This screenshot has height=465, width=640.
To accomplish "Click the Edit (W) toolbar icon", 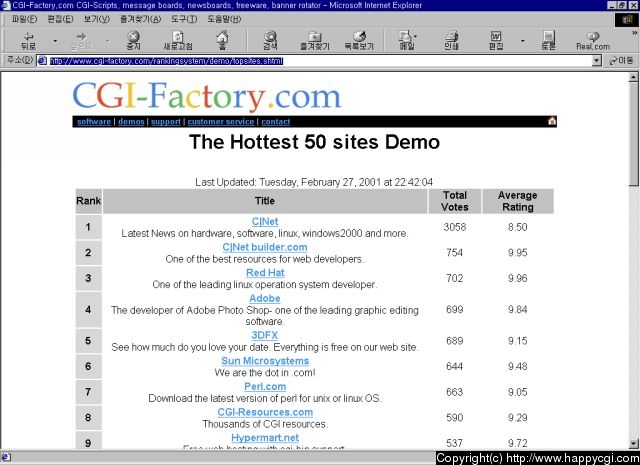I will (x=496, y=41).
